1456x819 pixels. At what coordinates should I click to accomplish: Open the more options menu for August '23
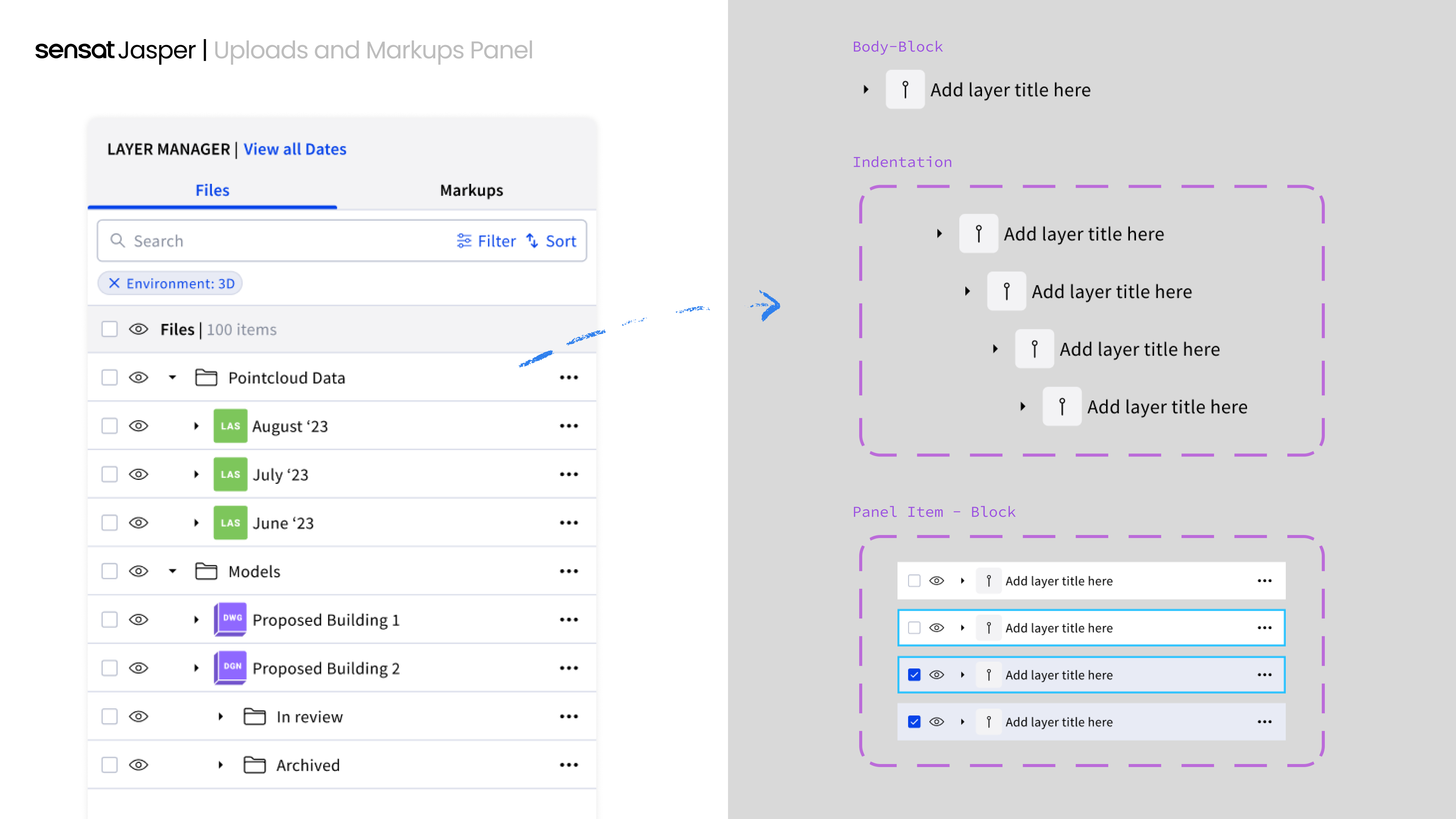(569, 426)
